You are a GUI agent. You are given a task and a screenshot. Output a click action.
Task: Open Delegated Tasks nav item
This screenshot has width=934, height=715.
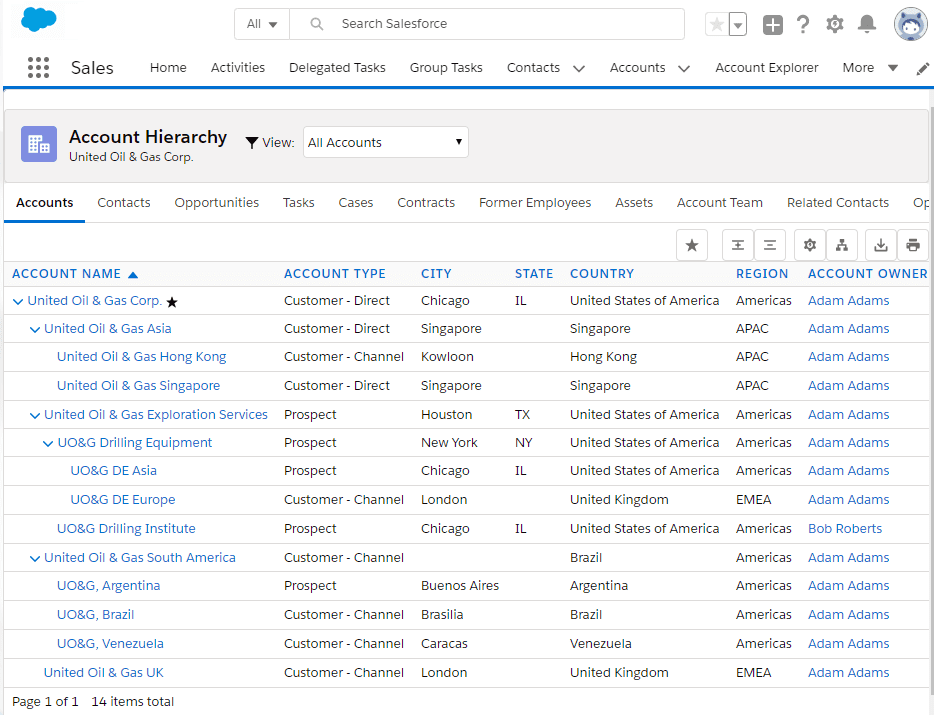(x=337, y=68)
